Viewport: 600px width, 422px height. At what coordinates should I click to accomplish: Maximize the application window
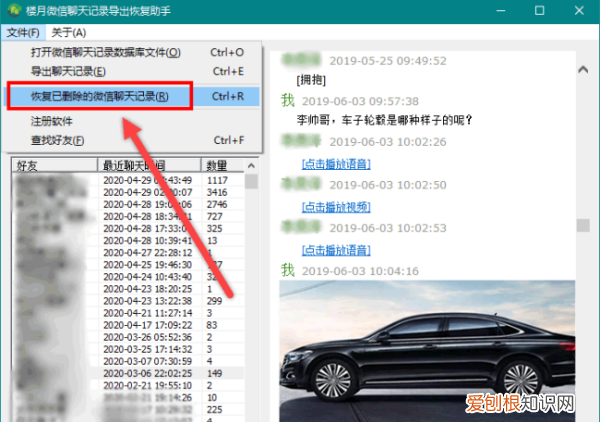(x=540, y=11)
